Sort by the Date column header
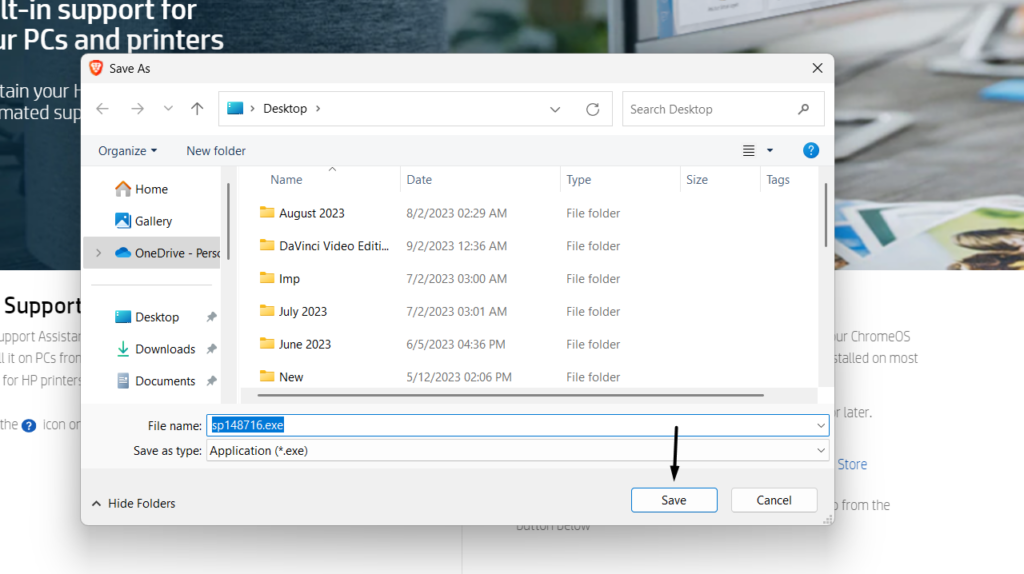The height and width of the screenshot is (574, 1024). (x=419, y=180)
